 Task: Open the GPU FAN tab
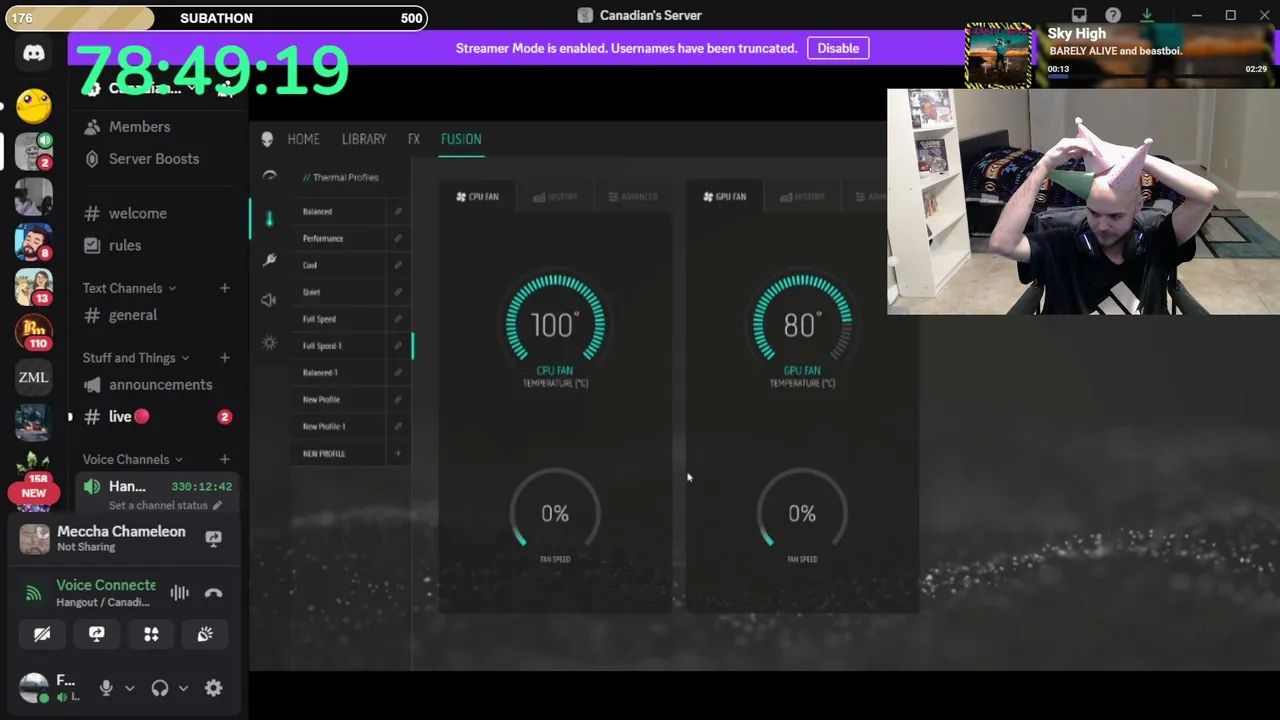point(724,197)
